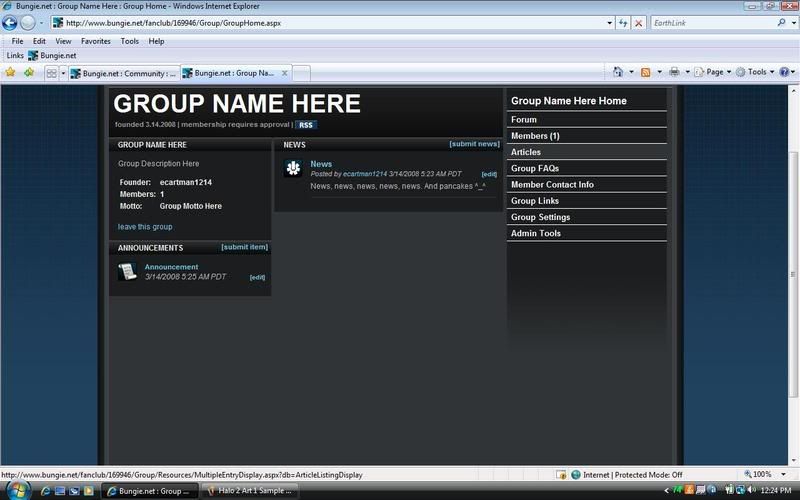Click in the address bar URL field
800x500 pixels.
(x=330, y=23)
